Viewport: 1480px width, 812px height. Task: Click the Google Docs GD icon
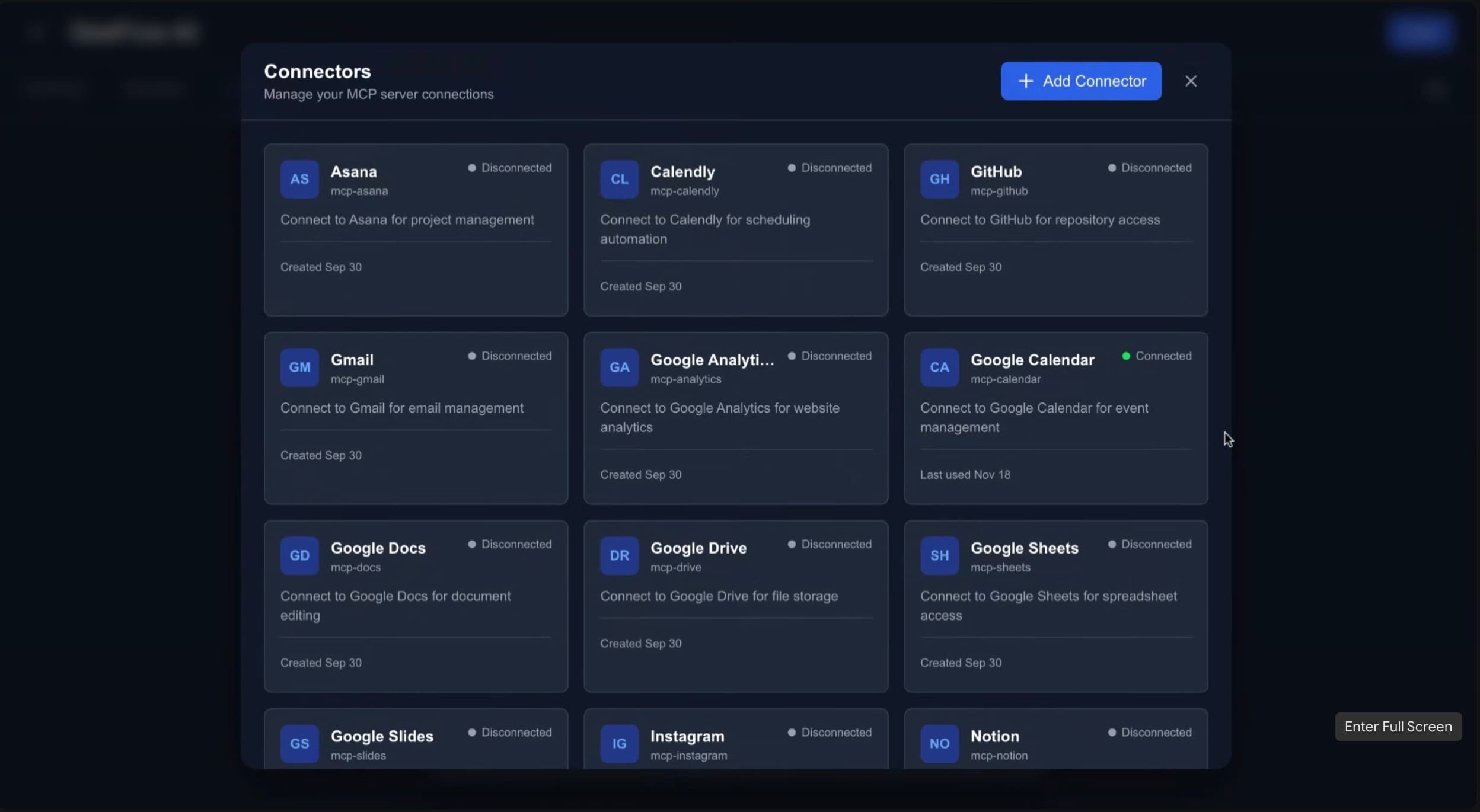[x=299, y=555]
